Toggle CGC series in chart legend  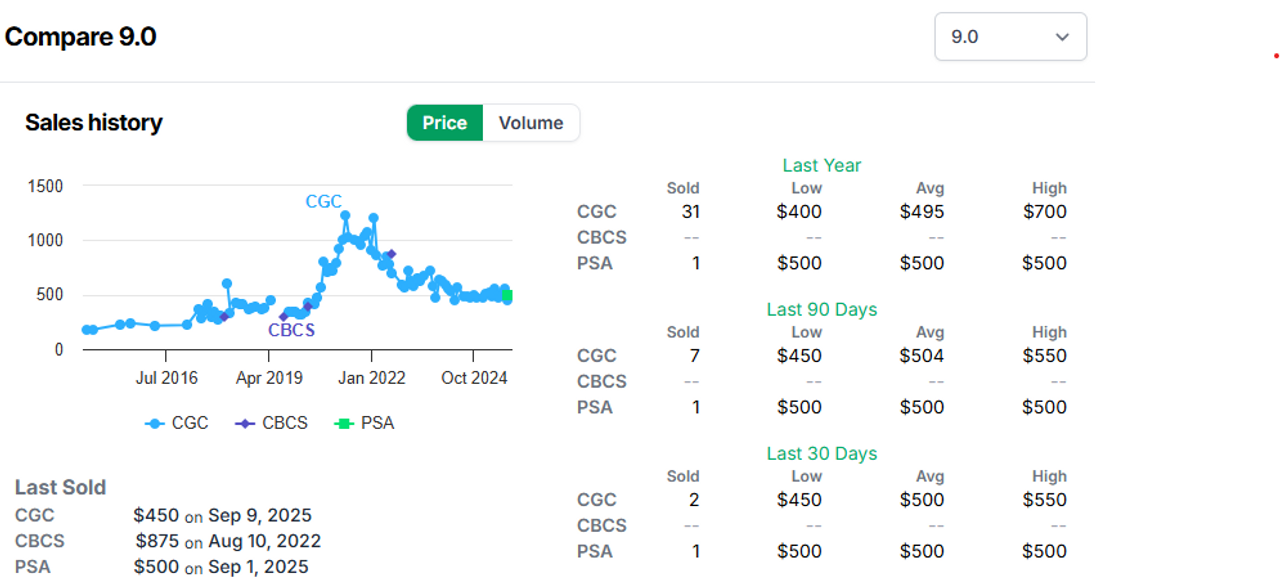click(x=177, y=423)
